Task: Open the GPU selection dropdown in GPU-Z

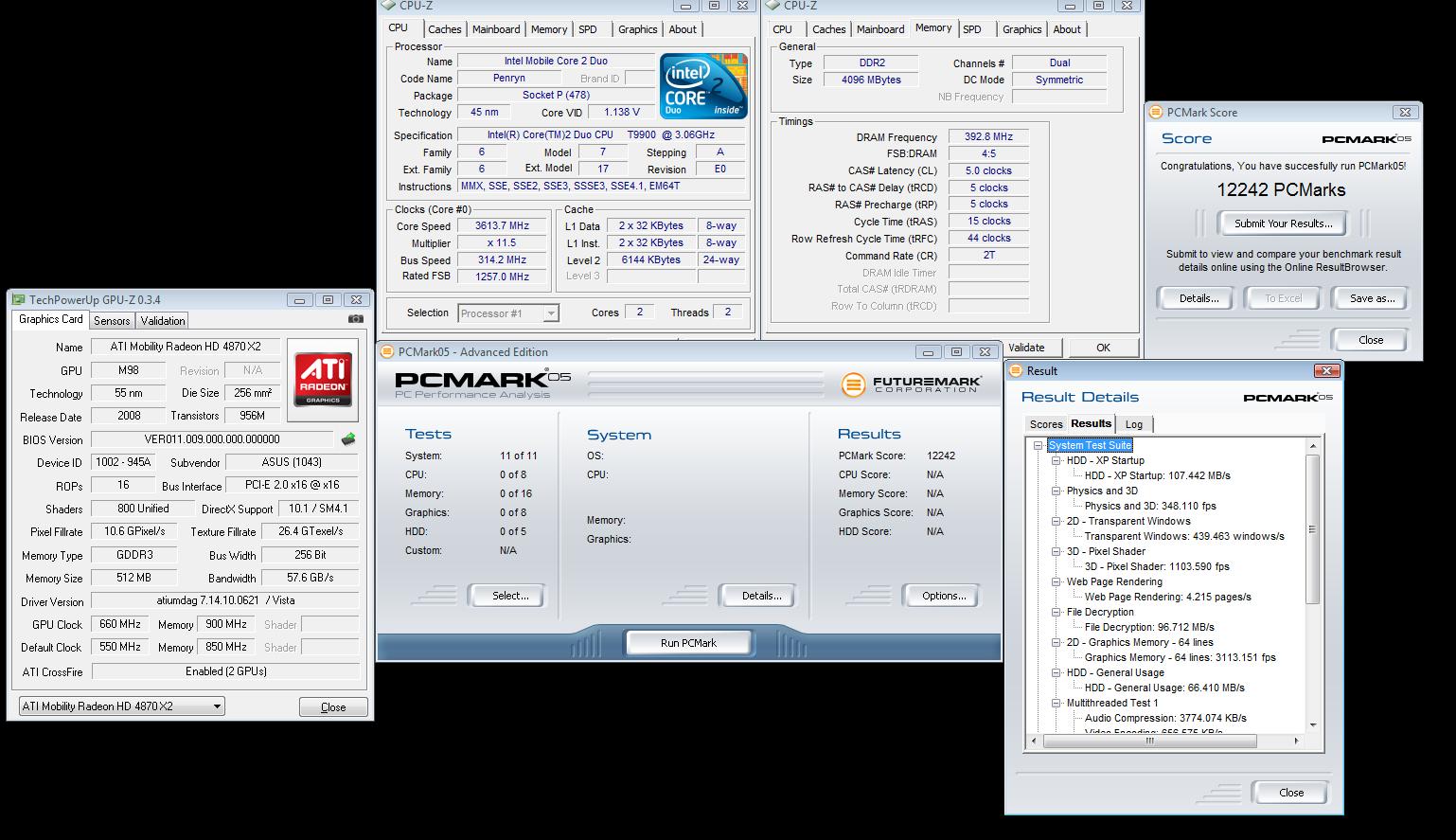Action: point(122,706)
